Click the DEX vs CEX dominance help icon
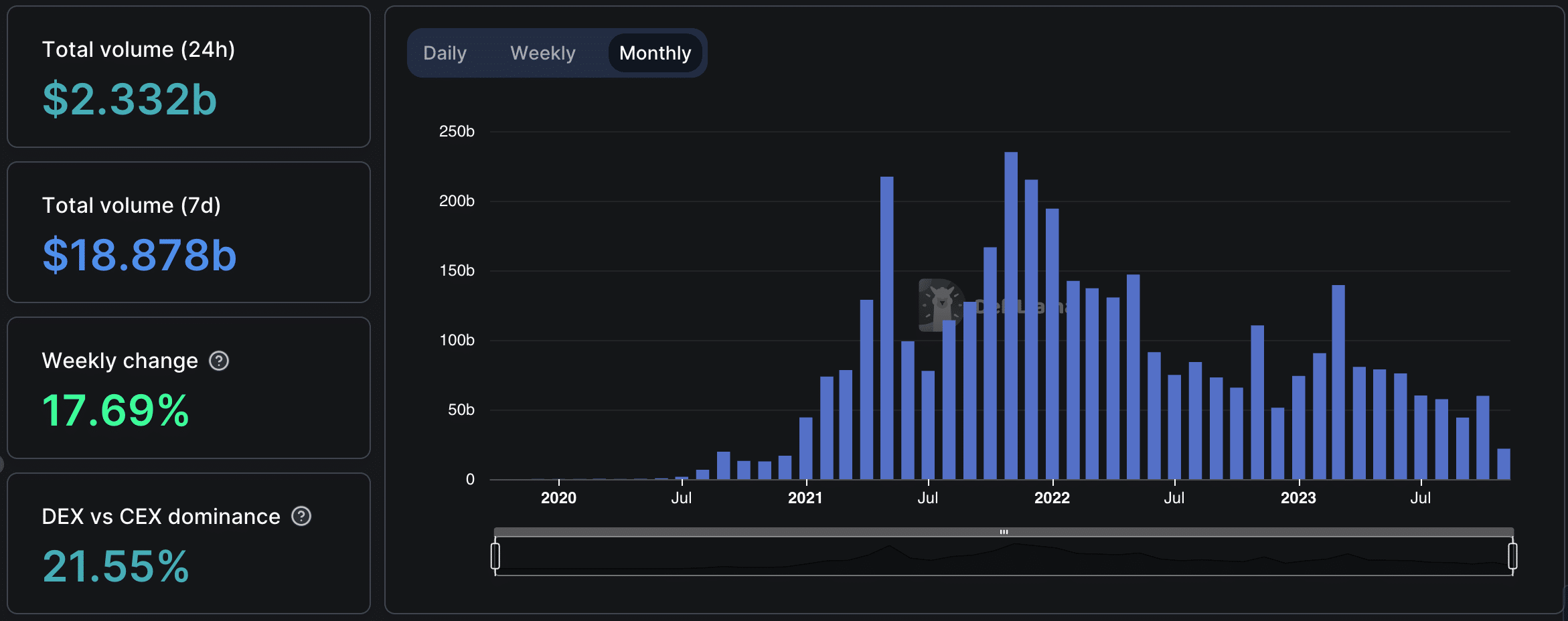This screenshot has width=1568, height=621. pyautogui.click(x=301, y=516)
